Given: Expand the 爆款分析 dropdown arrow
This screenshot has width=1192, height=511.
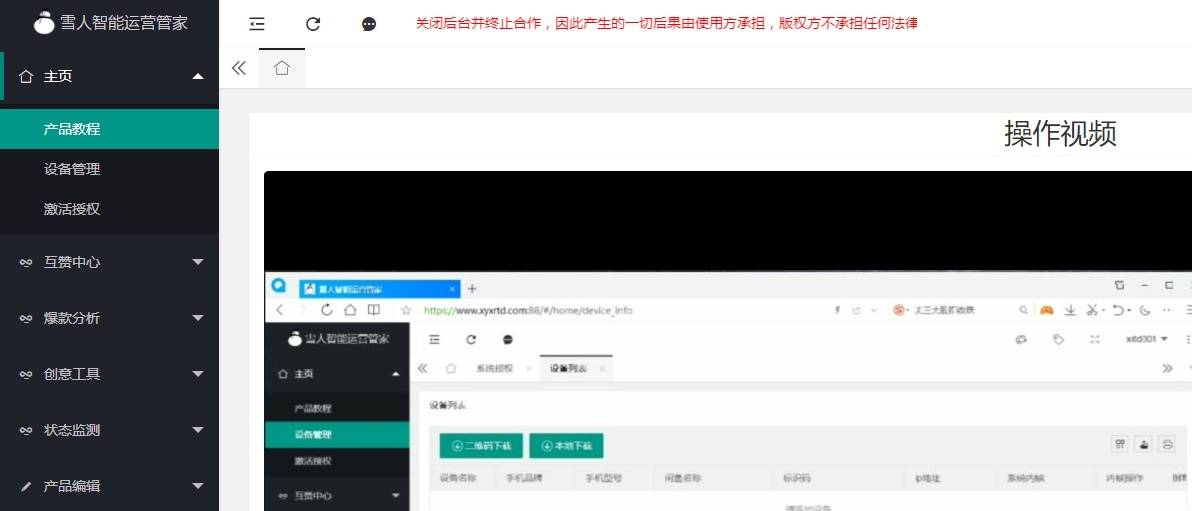Looking at the screenshot, I should (198, 318).
